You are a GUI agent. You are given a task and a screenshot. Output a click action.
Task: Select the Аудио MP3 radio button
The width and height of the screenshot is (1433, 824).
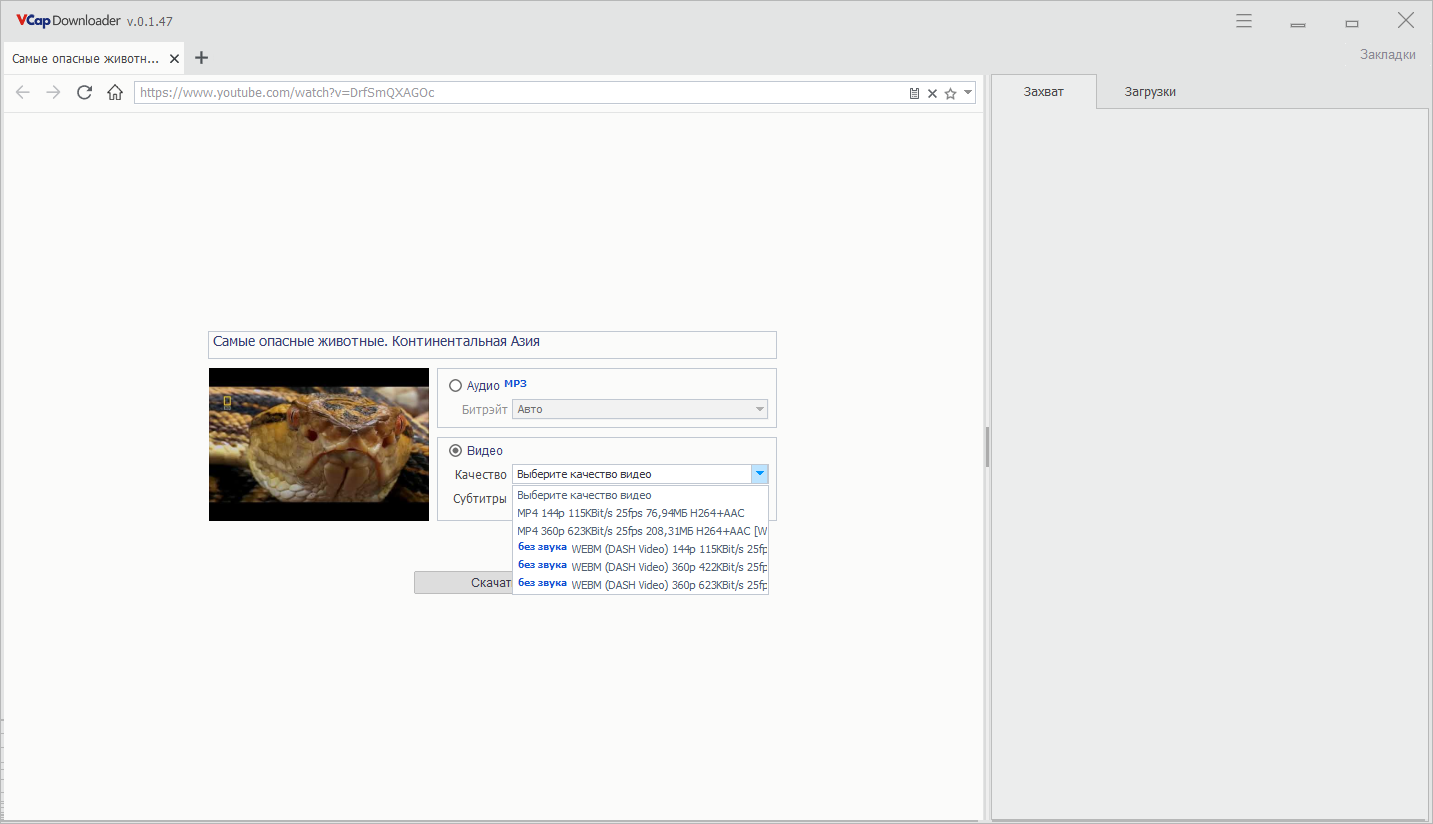[x=456, y=385]
